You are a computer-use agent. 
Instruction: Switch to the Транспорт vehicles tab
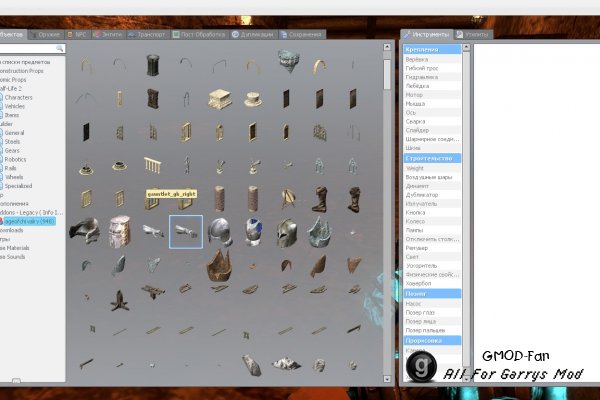click(147, 34)
